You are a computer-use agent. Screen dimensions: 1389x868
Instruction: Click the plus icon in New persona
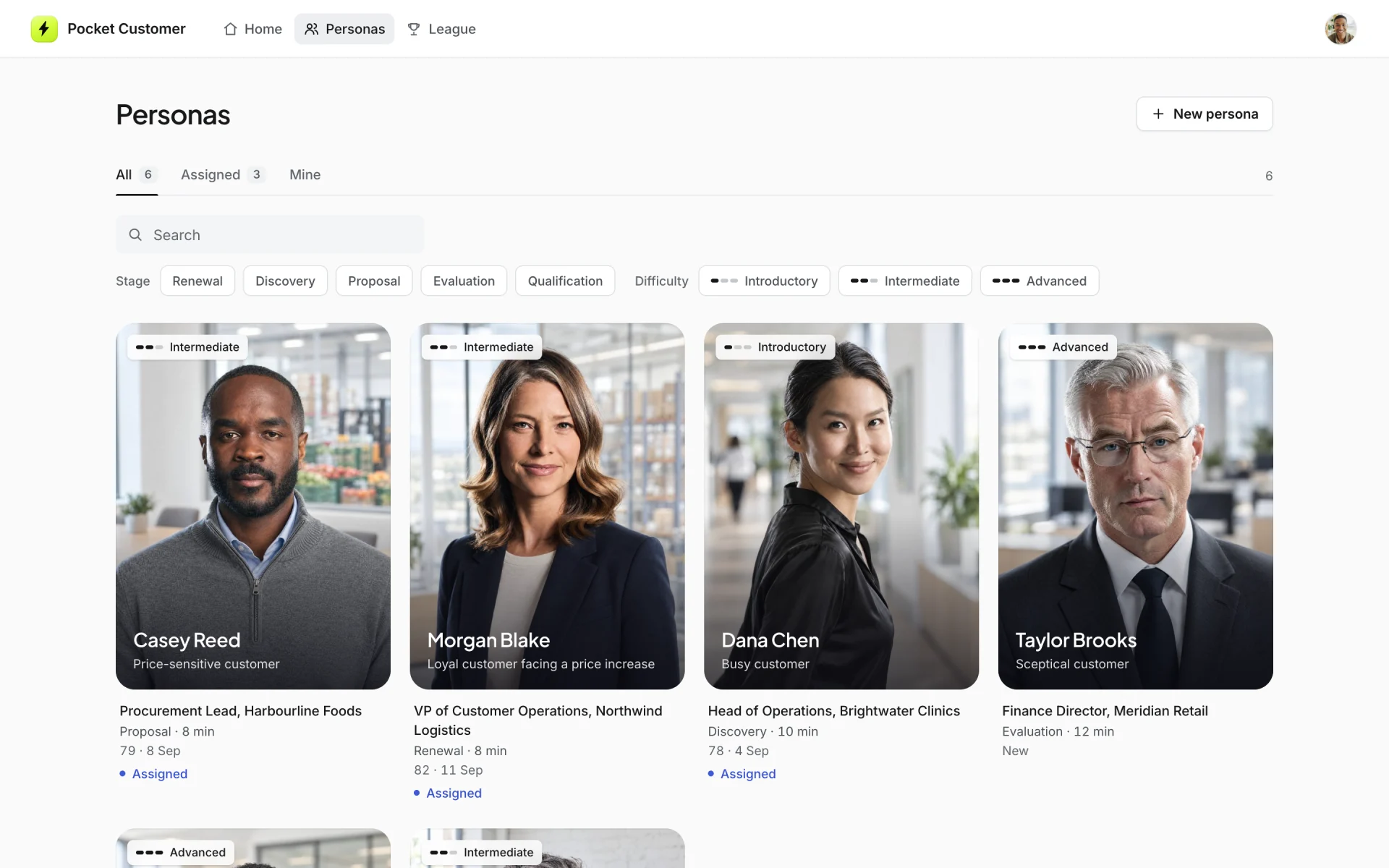[1158, 114]
